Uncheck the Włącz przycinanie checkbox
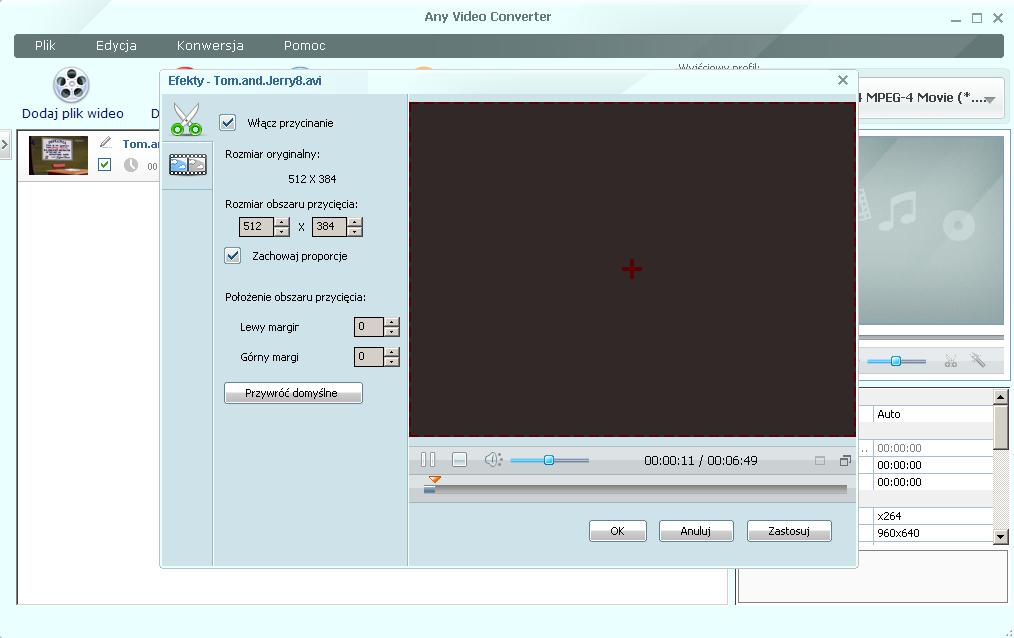The width and height of the screenshot is (1014, 638). 228,123
